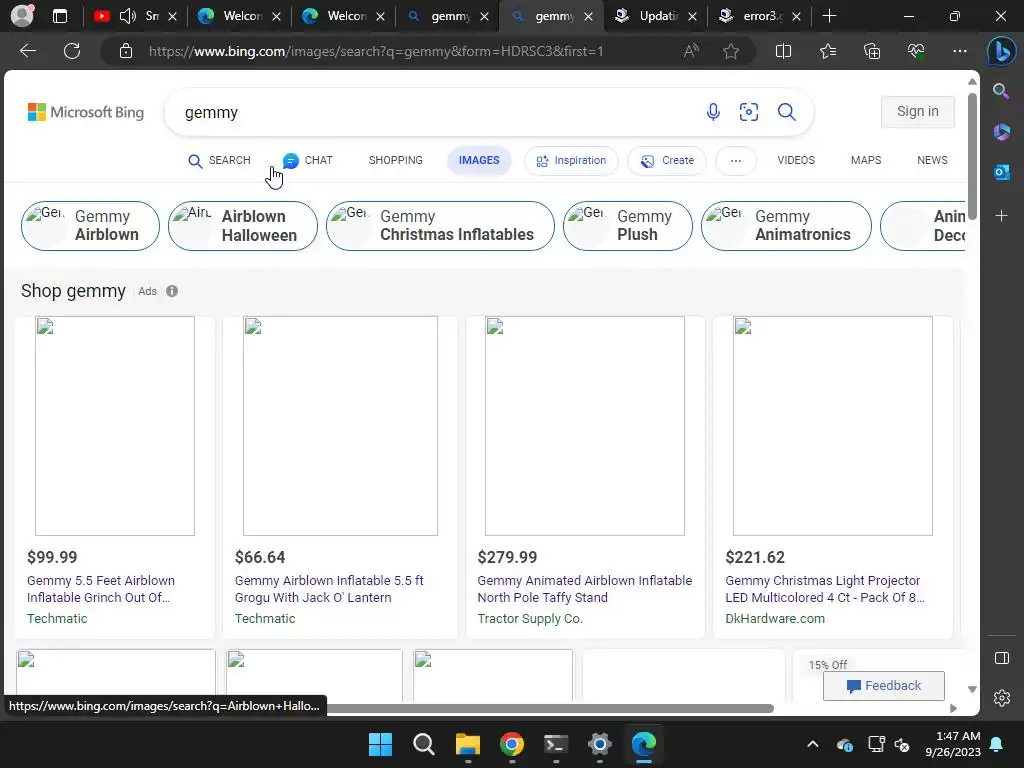Reload the page with the refresh icon
The height and width of the screenshot is (768, 1024).
(x=72, y=51)
